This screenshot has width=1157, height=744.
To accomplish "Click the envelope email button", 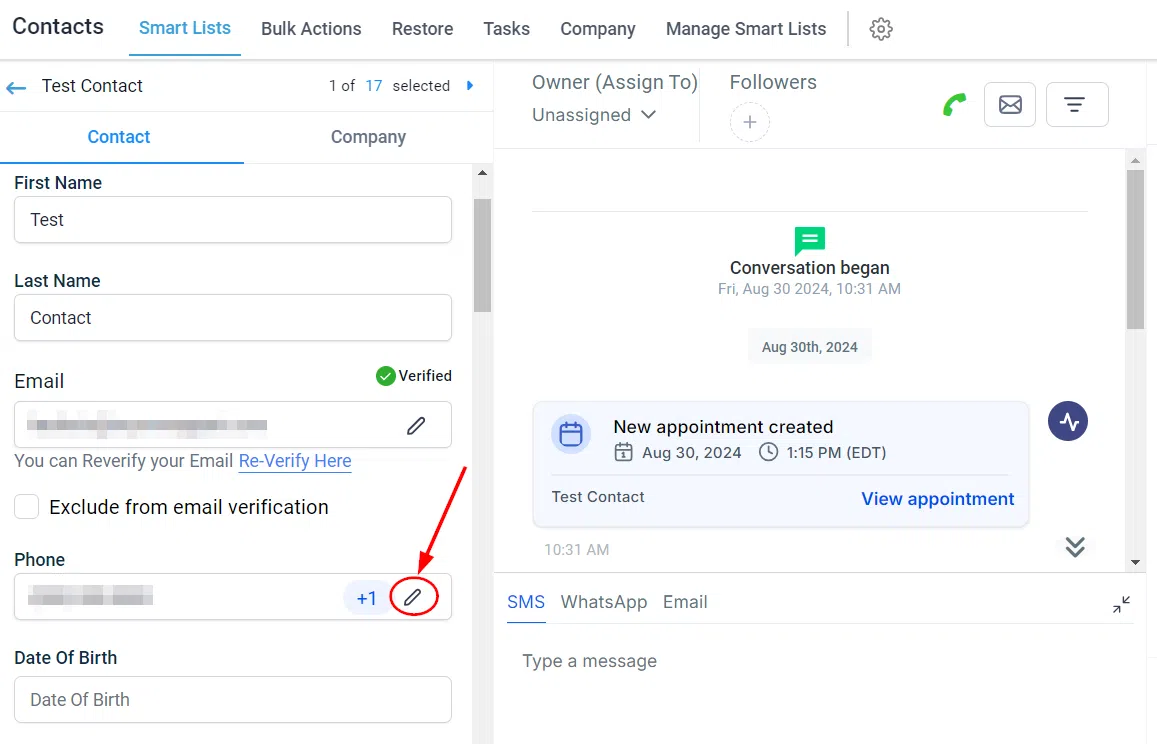I will pyautogui.click(x=1010, y=105).
